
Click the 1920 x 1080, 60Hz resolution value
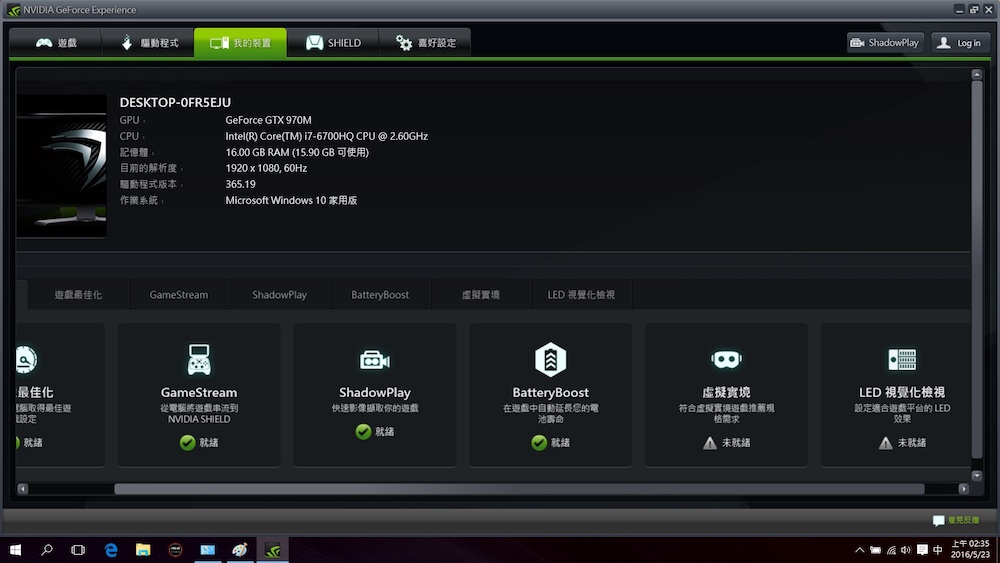pyautogui.click(x=266, y=168)
